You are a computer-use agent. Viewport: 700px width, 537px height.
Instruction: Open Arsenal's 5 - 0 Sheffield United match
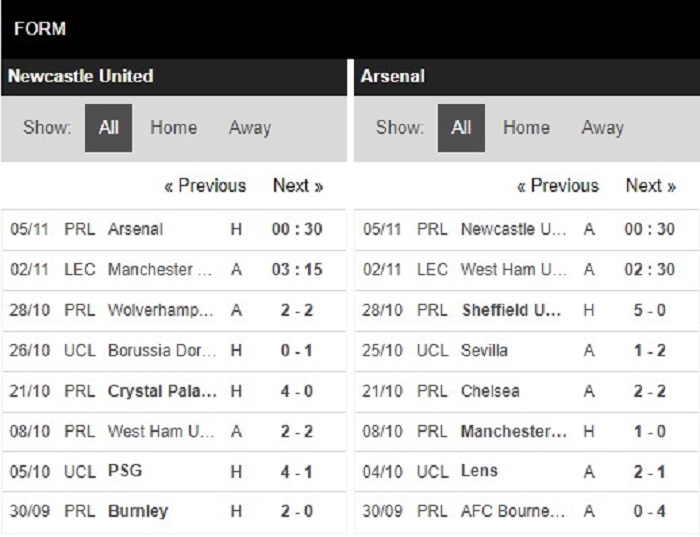pyautogui.click(x=511, y=310)
